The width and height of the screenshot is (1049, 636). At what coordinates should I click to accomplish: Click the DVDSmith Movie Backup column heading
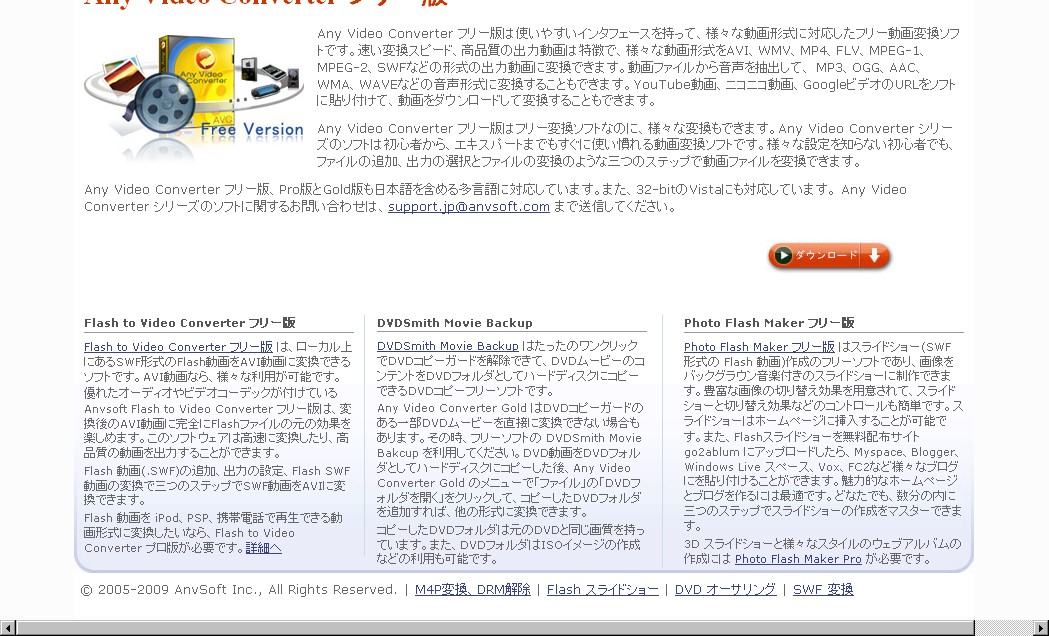(454, 323)
